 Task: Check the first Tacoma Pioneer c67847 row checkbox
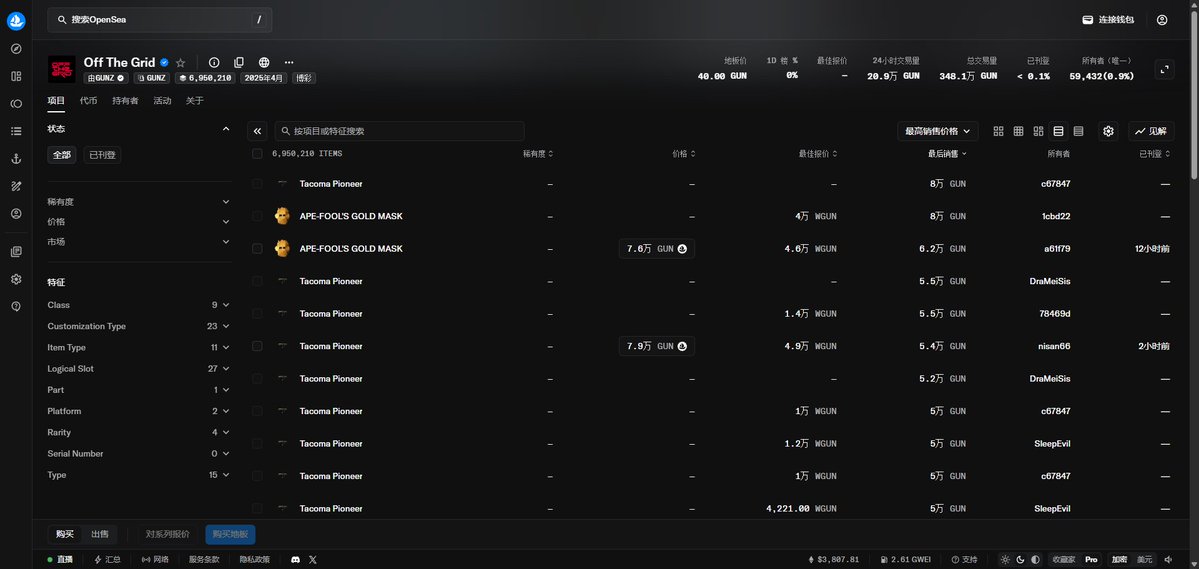pos(258,184)
